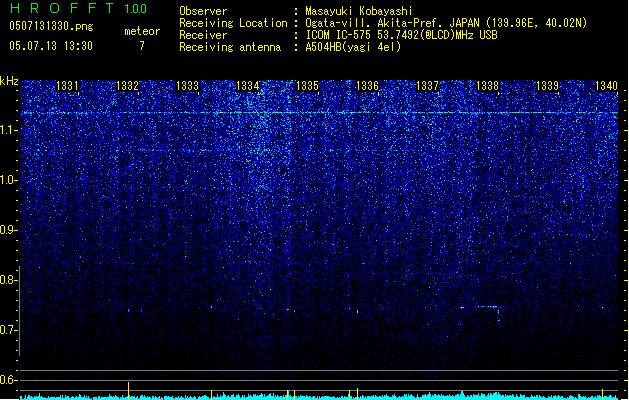Click the yellow meteor detection bar below 1332
The height and width of the screenshot is (400, 629).
point(128,390)
